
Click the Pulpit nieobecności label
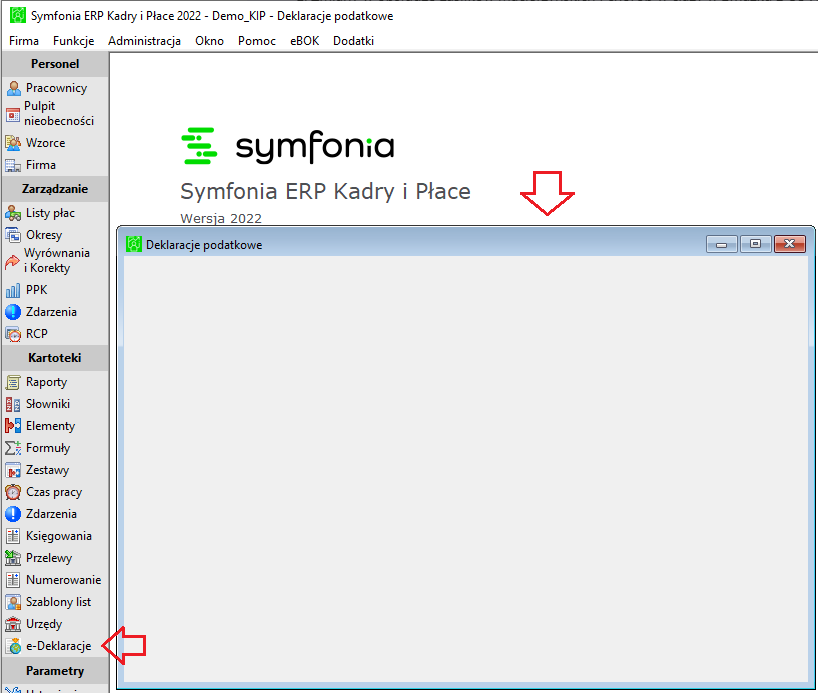point(59,113)
